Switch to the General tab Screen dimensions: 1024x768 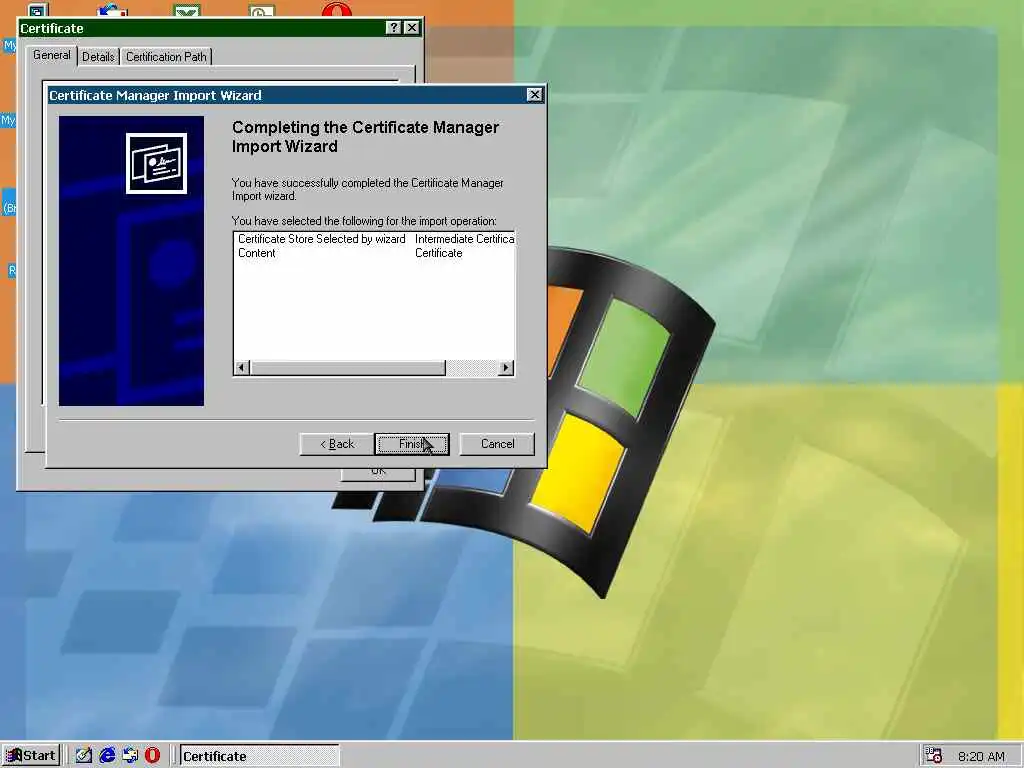52,56
